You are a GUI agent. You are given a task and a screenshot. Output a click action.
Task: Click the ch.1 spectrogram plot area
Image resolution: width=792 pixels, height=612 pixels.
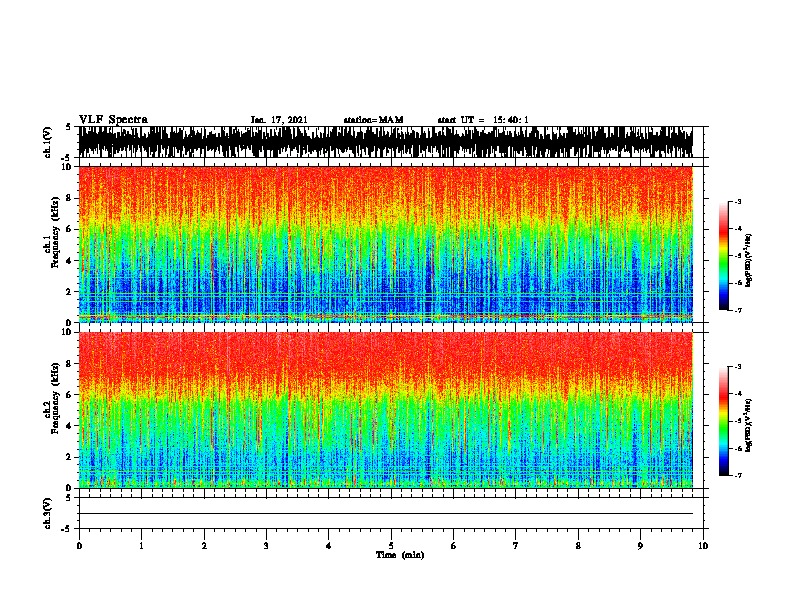pos(385,244)
